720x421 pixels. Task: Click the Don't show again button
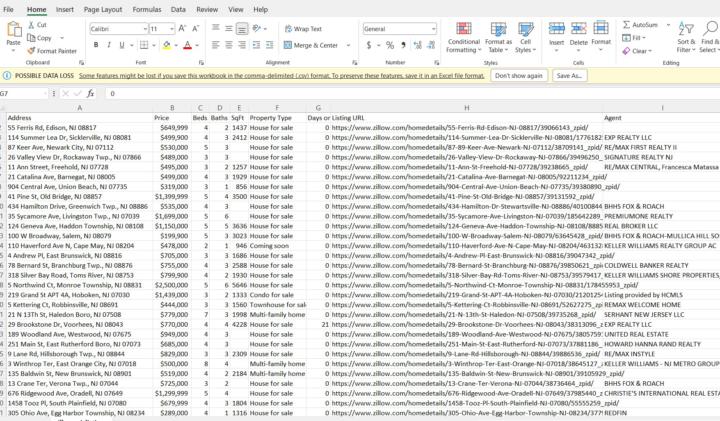[x=519, y=76]
